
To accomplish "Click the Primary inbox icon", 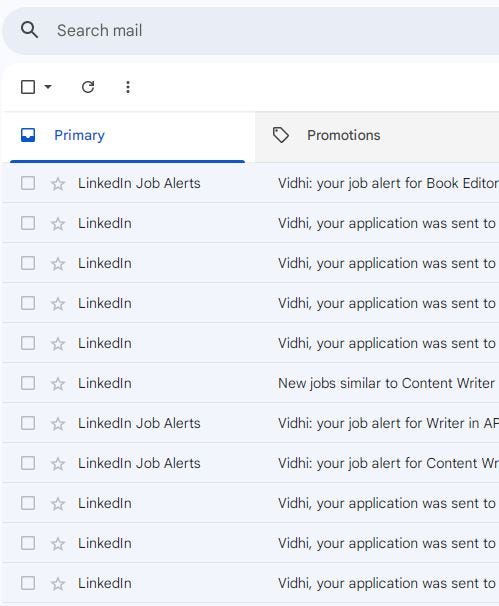I will (28, 135).
